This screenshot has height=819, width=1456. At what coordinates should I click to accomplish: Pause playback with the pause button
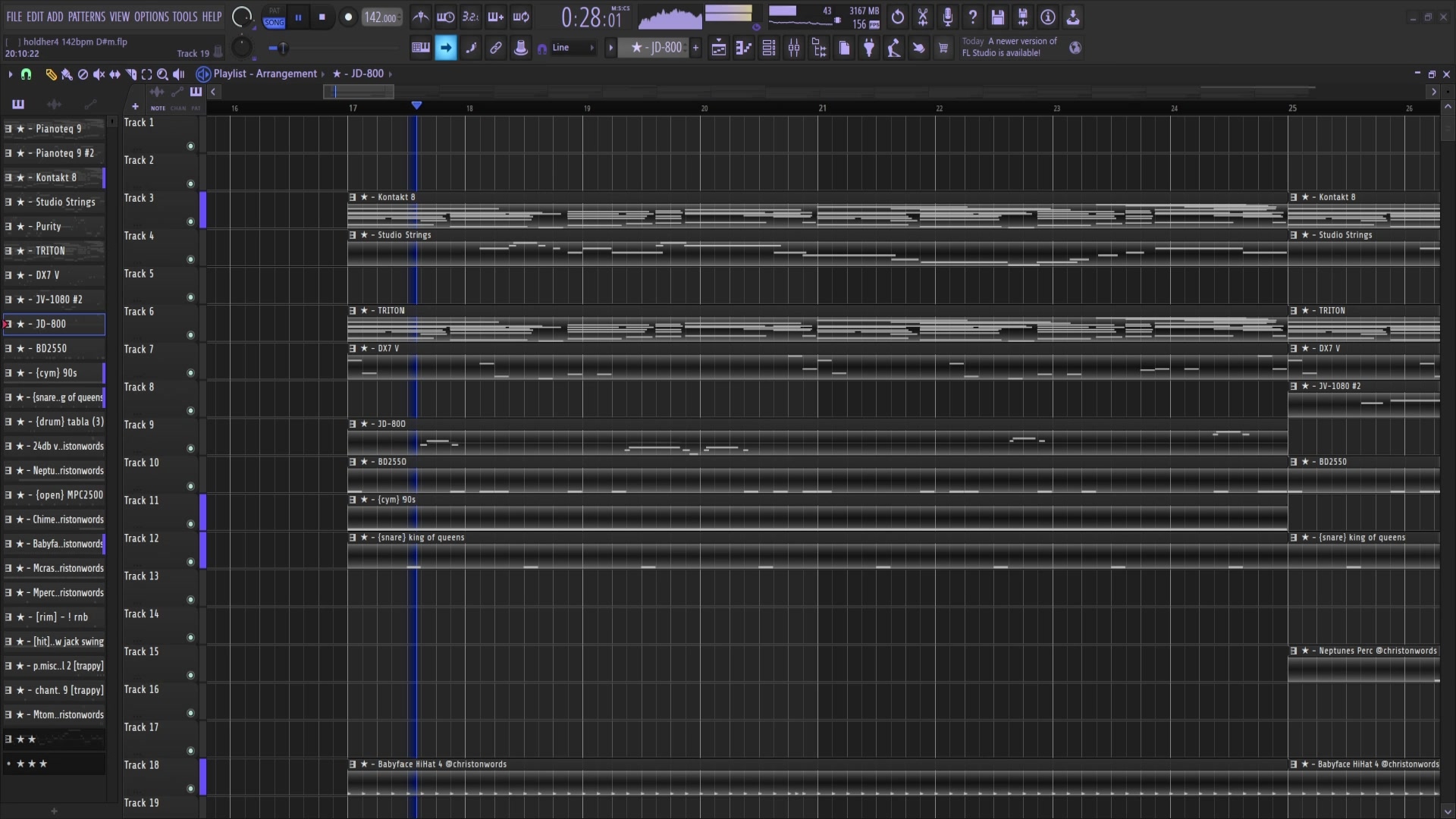(298, 17)
